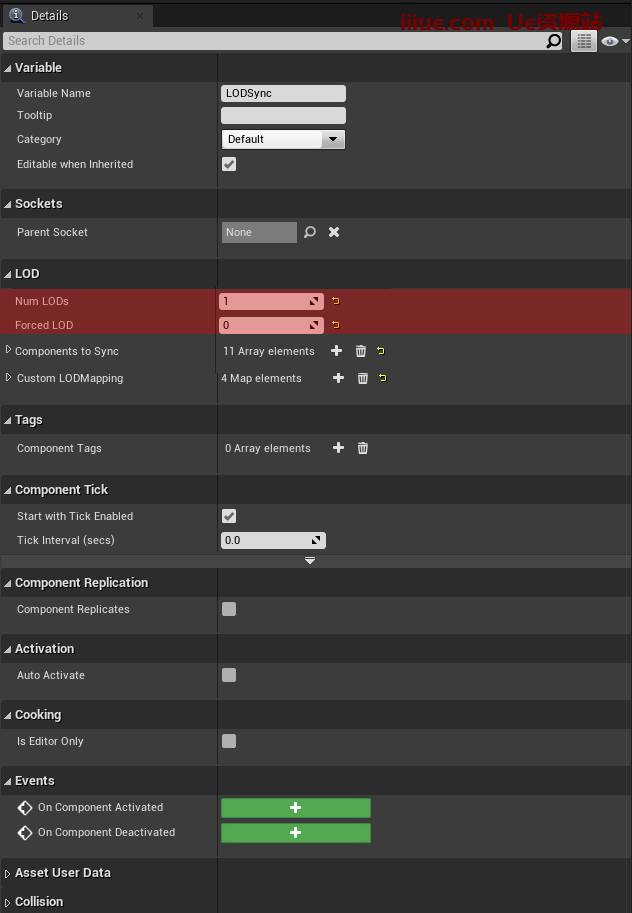The image size is (632, 913).
Task: Reset Num LODs to default value
Action: click(x=336, y=300)
